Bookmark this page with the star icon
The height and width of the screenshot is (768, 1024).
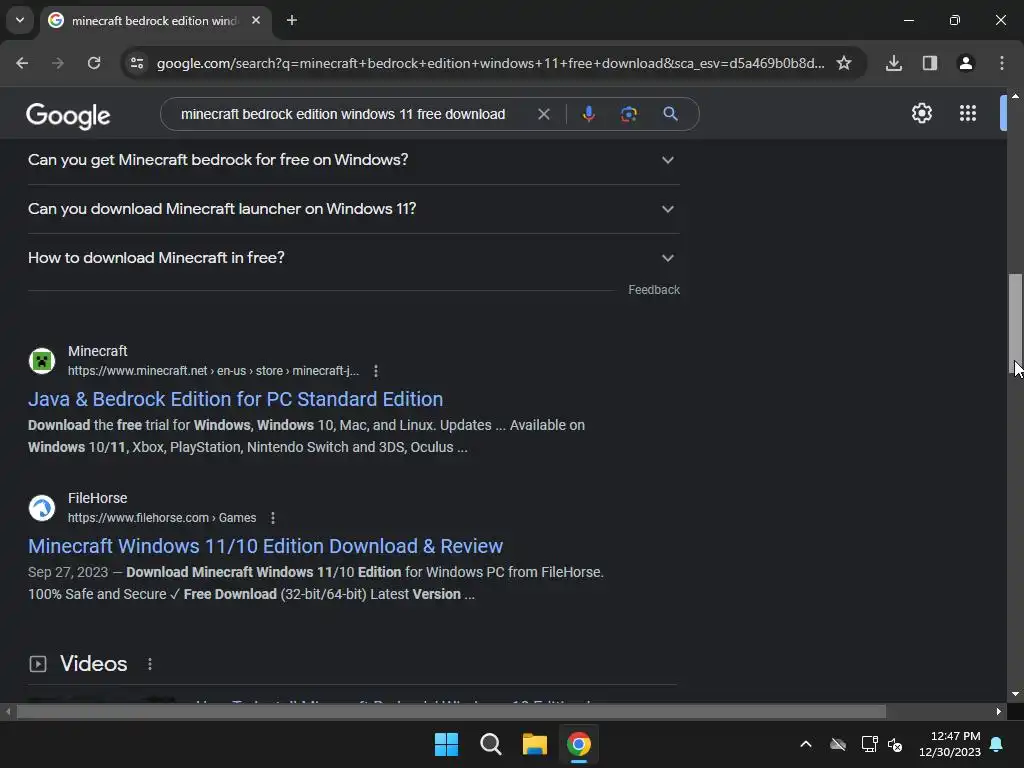pyautogui.click(x=844, y=63)
